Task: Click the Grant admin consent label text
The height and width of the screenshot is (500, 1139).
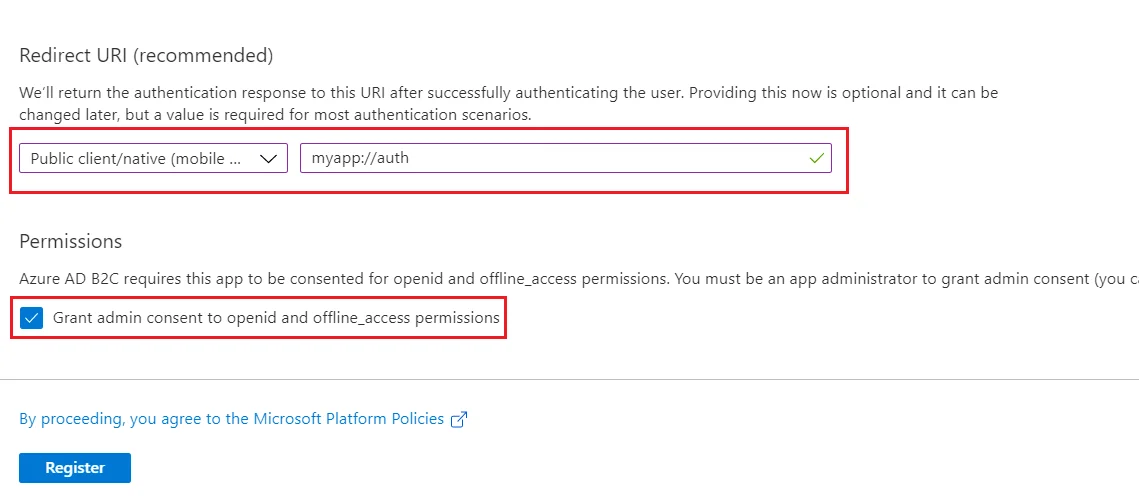Action: point(276,318)
